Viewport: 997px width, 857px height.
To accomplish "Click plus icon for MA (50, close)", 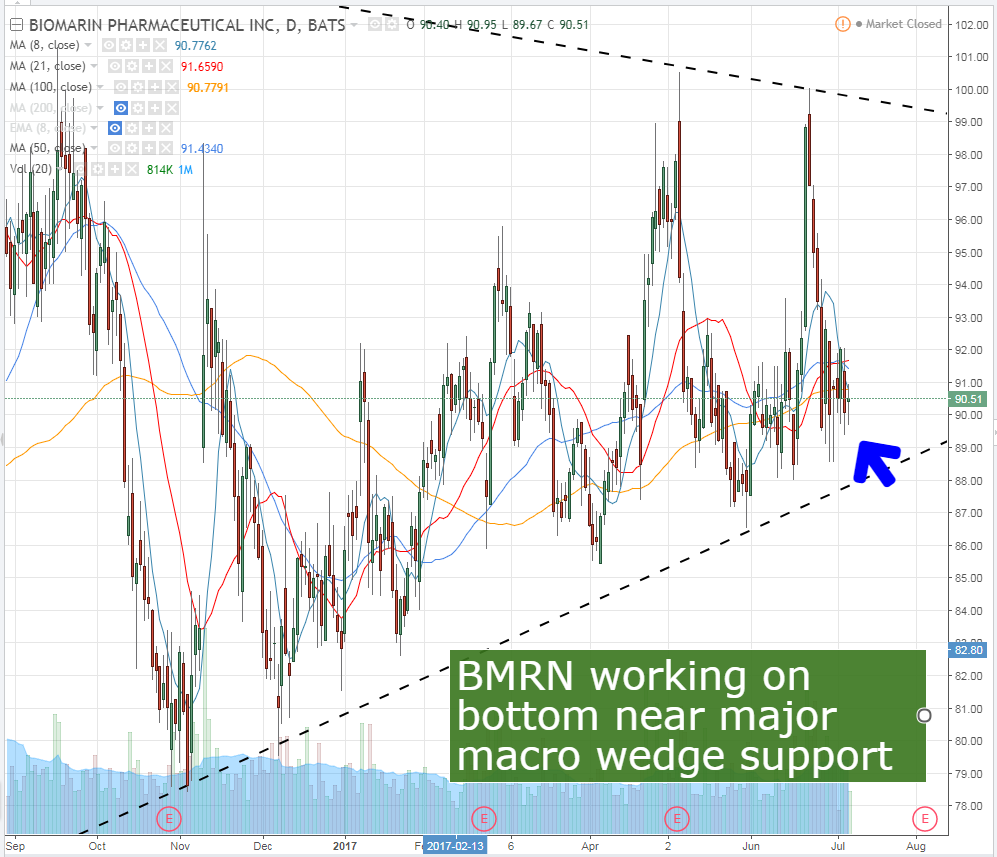I will click(x=149, y=148).
